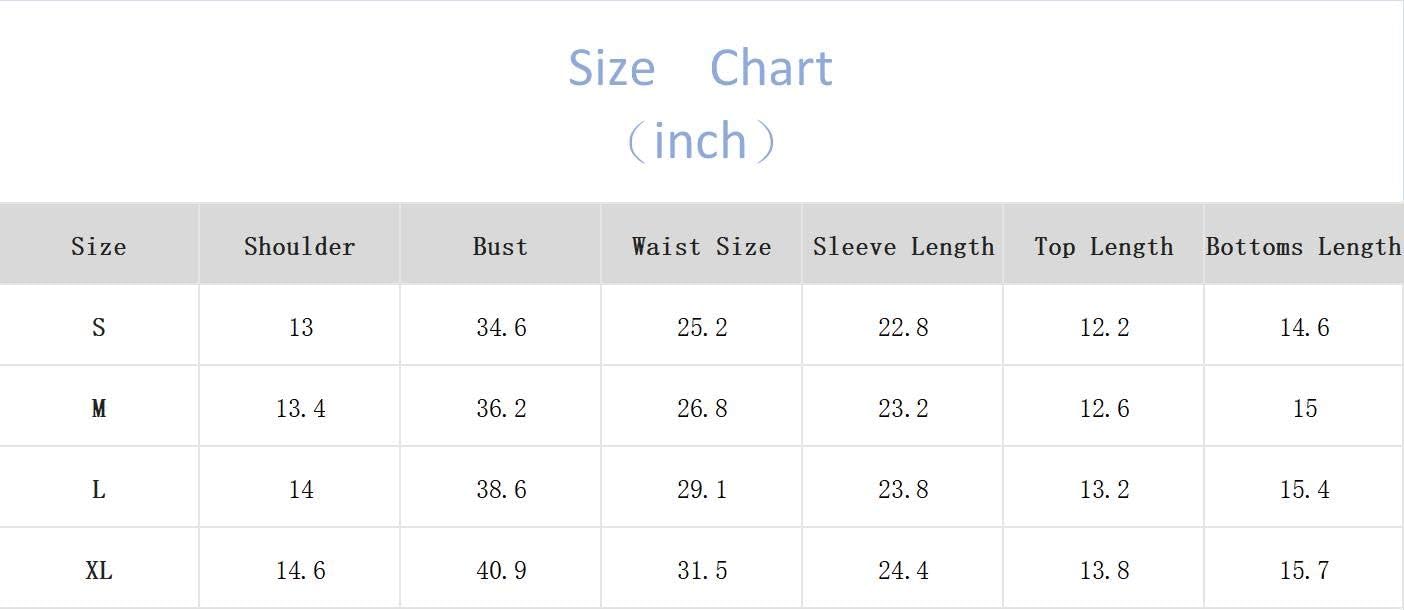Select sleeve length 23.8 for size L

click(x=903, y=489)
